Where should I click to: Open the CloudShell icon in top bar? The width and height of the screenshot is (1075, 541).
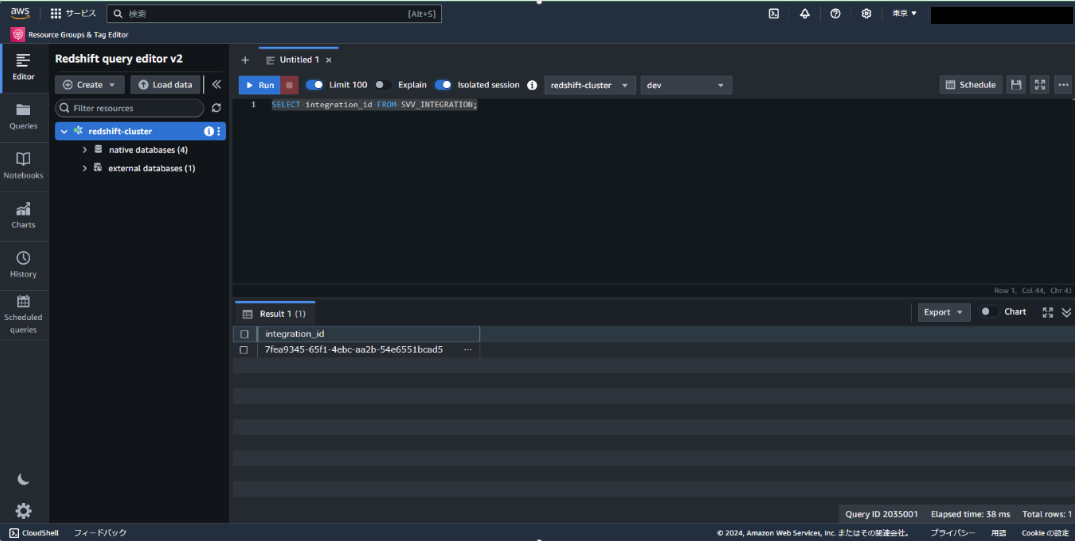(773, 13)
